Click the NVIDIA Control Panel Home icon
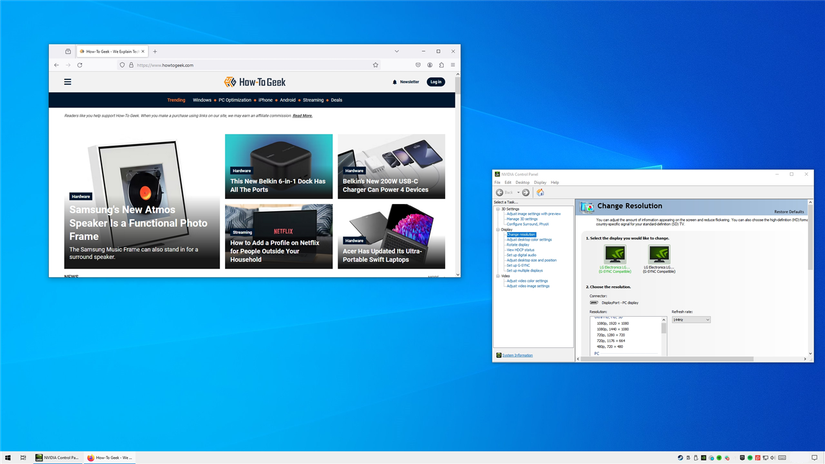Screen dimensions: 825x464 tap(540, 193)
